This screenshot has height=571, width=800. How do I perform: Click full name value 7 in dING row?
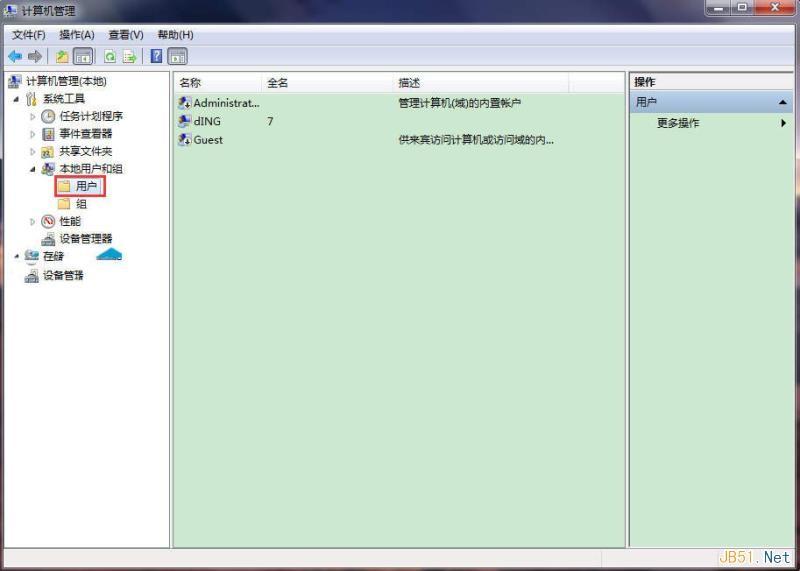point(270,121)
